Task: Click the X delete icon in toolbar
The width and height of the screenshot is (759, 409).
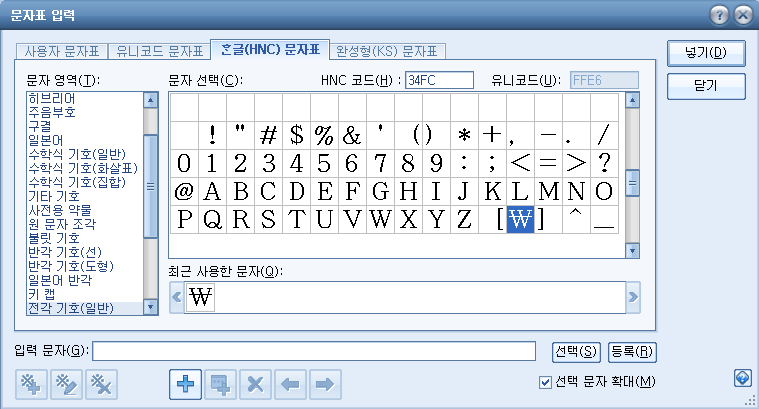Action: [255, 384]
